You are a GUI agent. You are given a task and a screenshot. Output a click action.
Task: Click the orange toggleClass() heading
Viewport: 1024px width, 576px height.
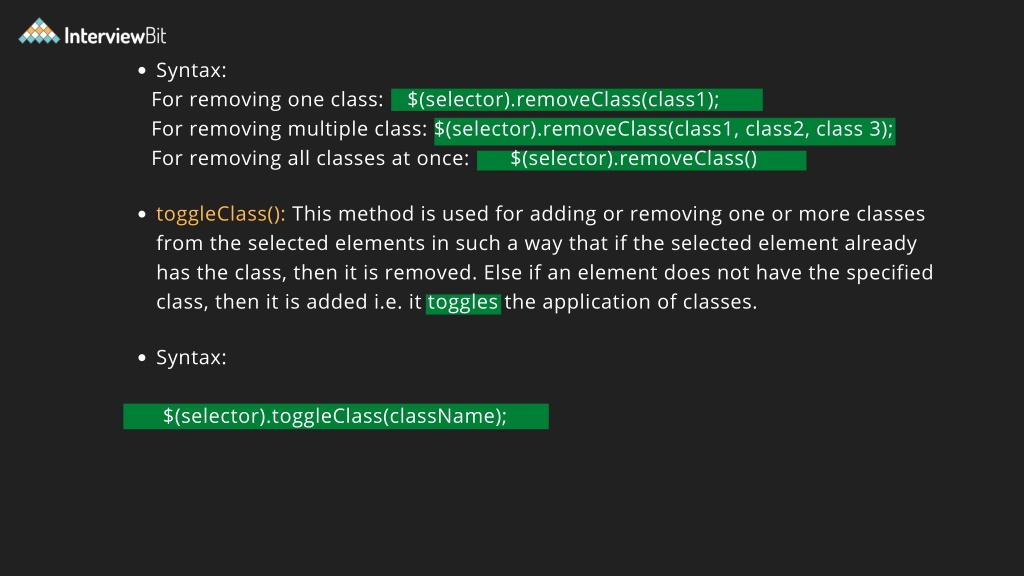tap(220, 214)
